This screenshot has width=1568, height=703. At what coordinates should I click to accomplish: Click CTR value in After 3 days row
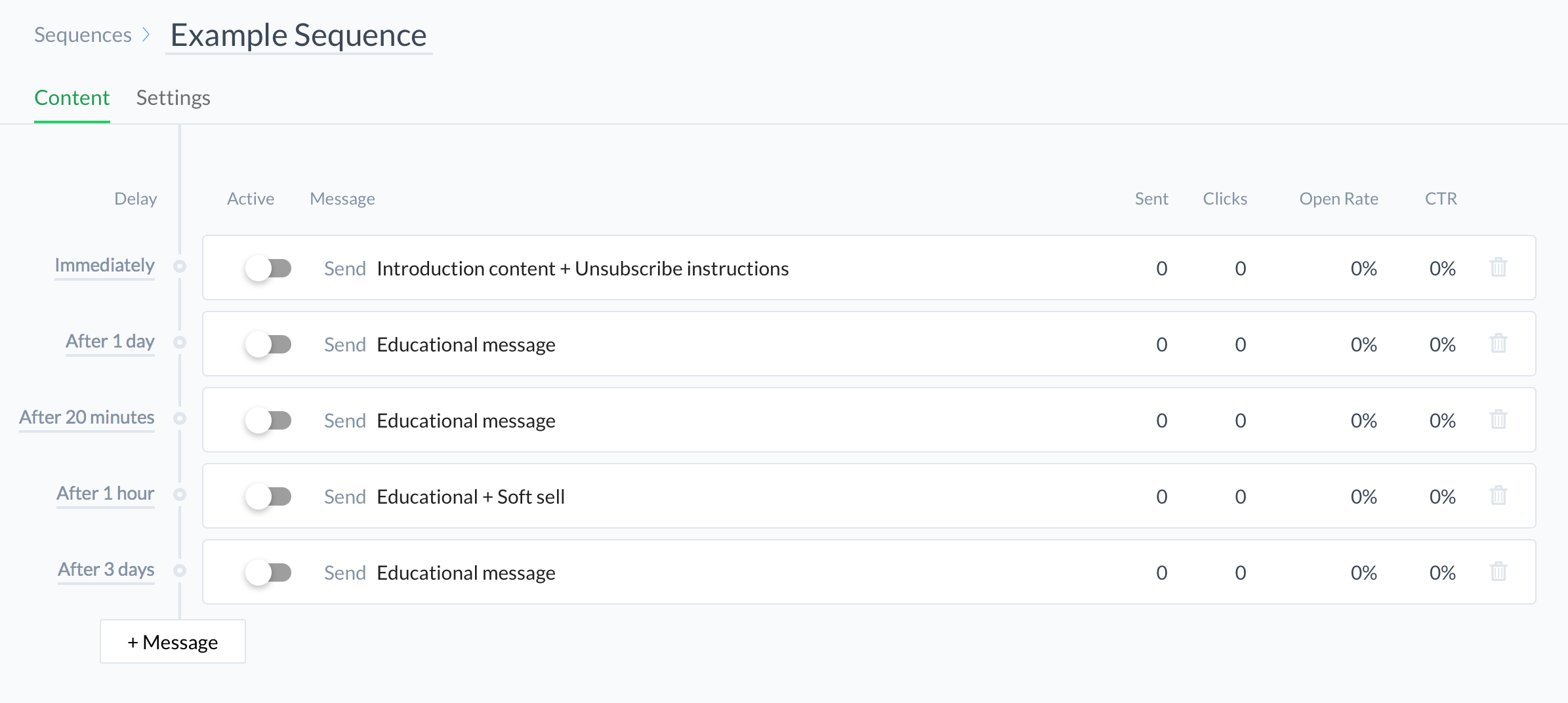[x=1442, y=572]
